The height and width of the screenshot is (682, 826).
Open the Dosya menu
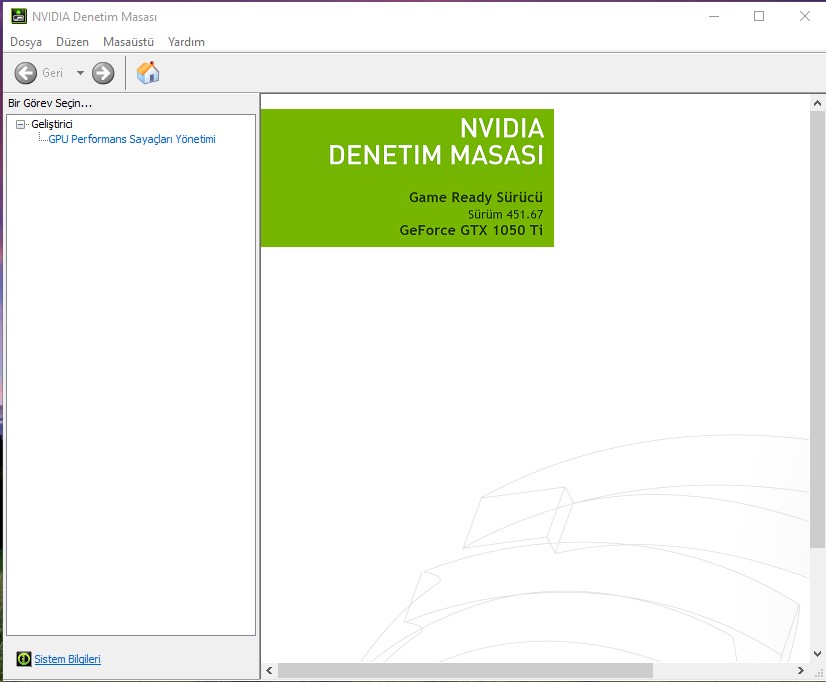point(26,42)
